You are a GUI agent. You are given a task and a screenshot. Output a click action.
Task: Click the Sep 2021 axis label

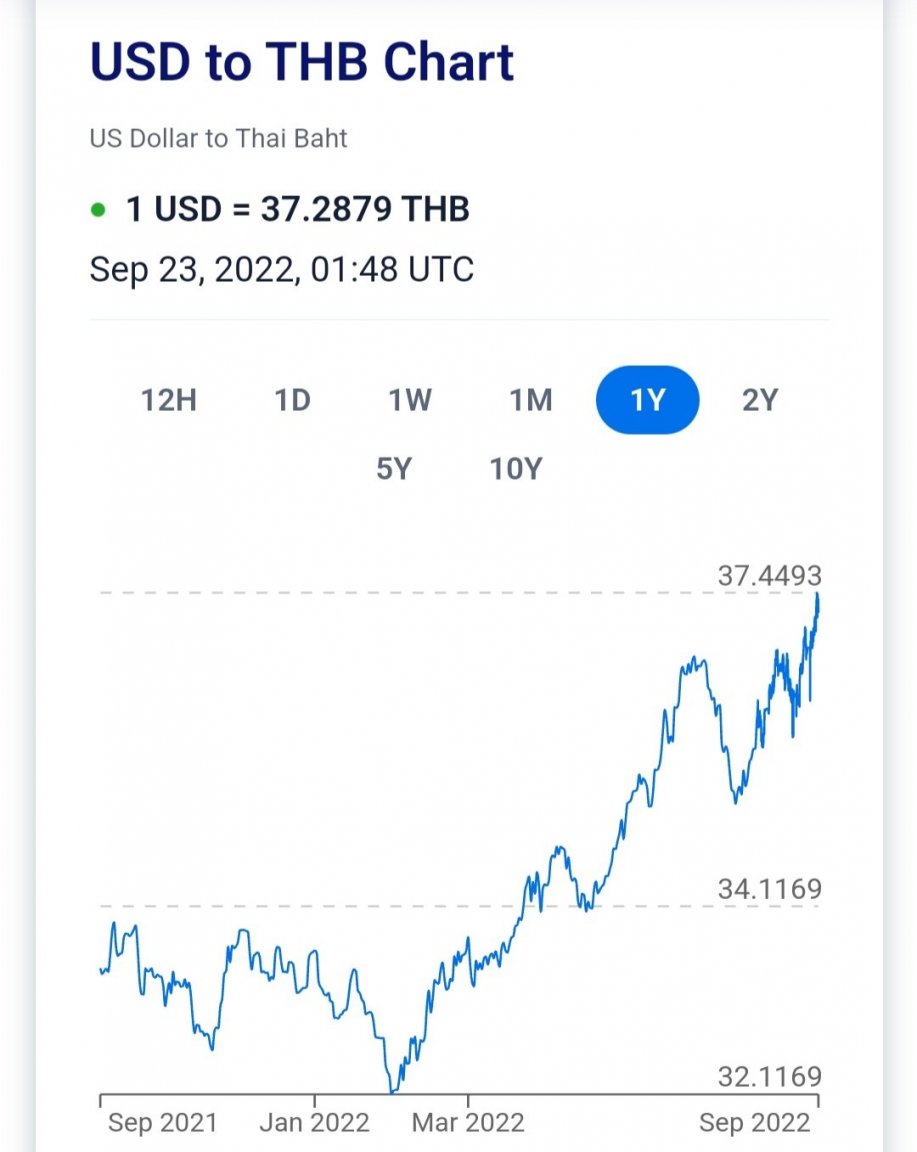pyautogui.click(x=162, y=1123)
